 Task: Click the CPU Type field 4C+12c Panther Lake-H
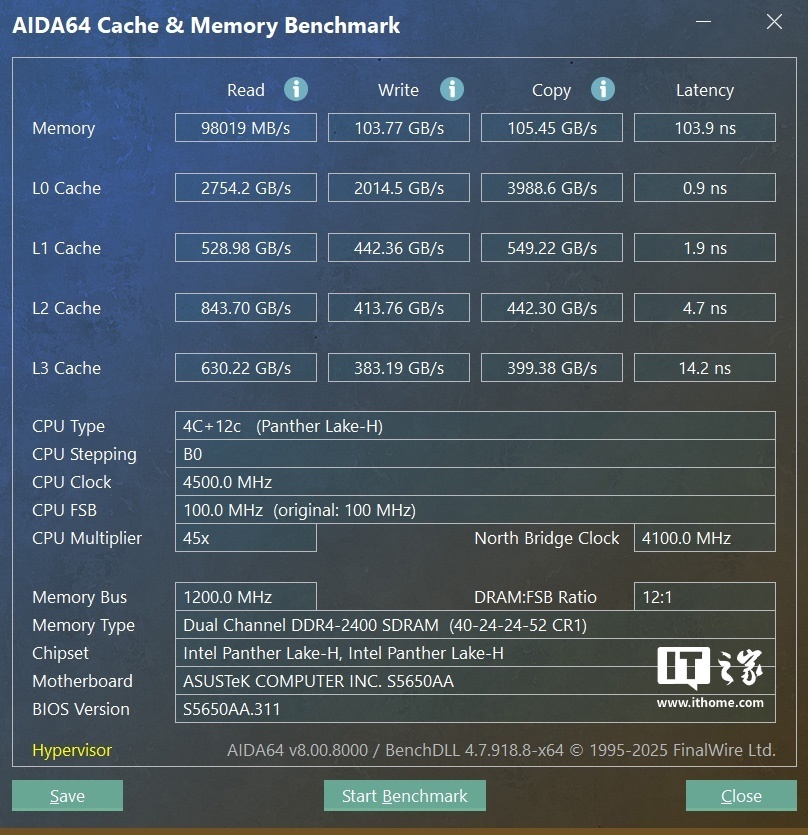tap(475, 425)
